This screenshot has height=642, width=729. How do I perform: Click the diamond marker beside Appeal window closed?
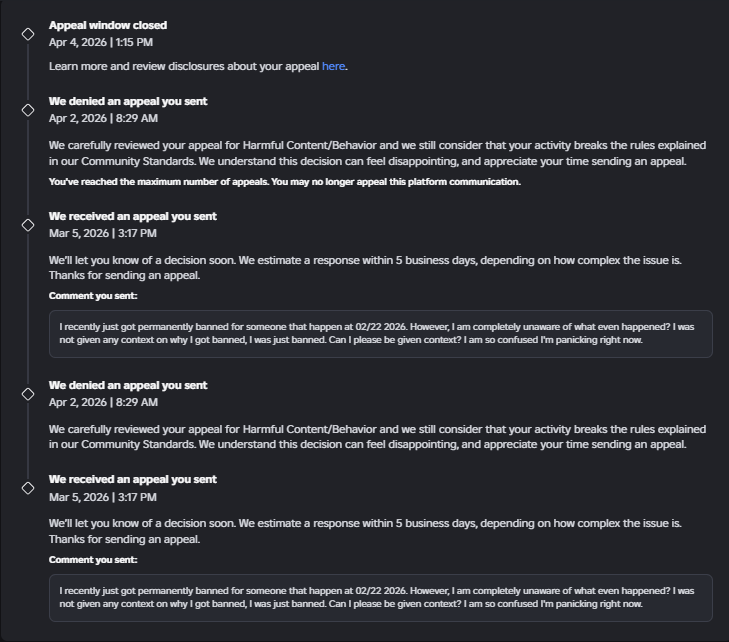click(x=28, y=34)
